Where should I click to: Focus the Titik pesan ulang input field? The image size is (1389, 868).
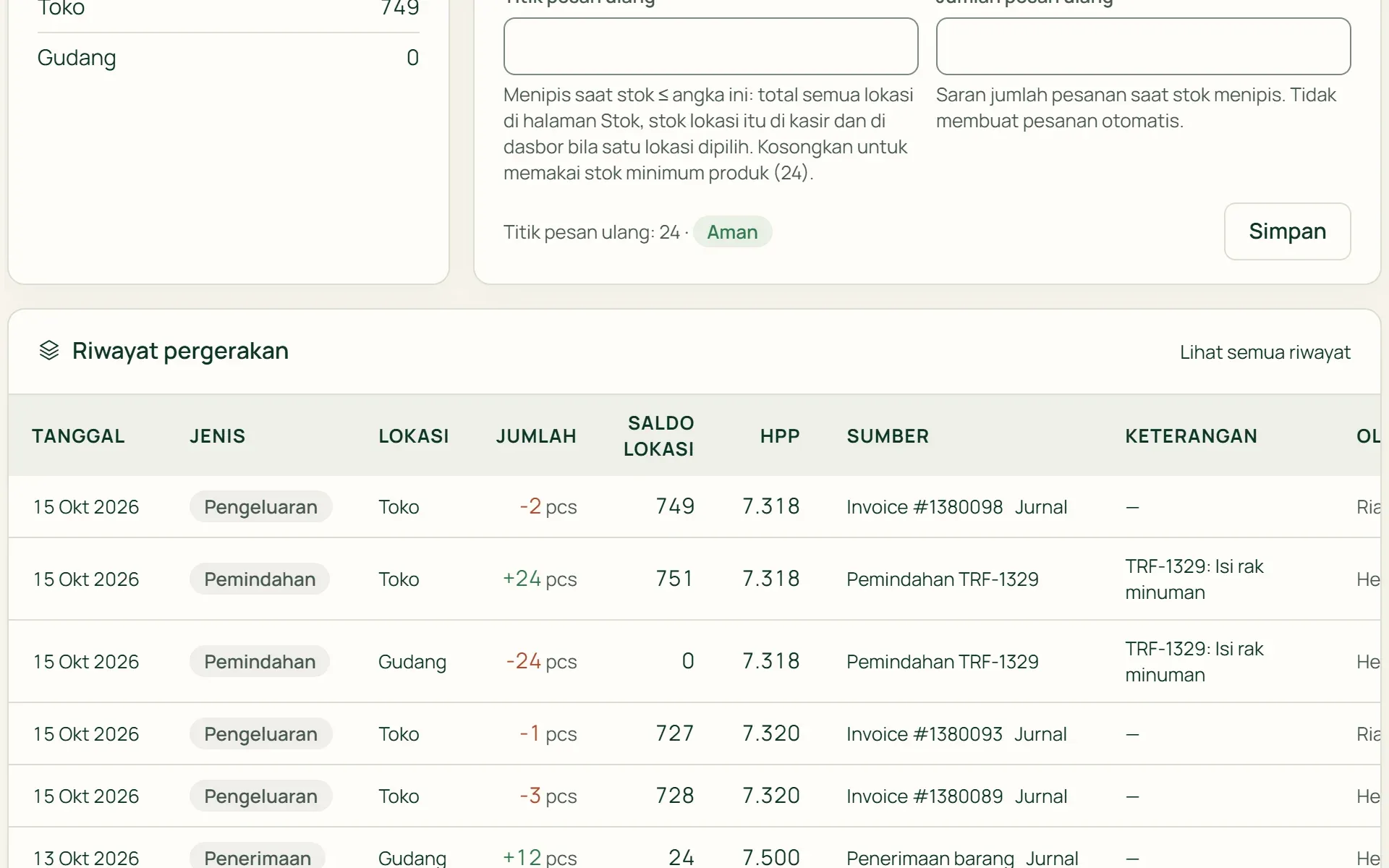pos(710,46)
